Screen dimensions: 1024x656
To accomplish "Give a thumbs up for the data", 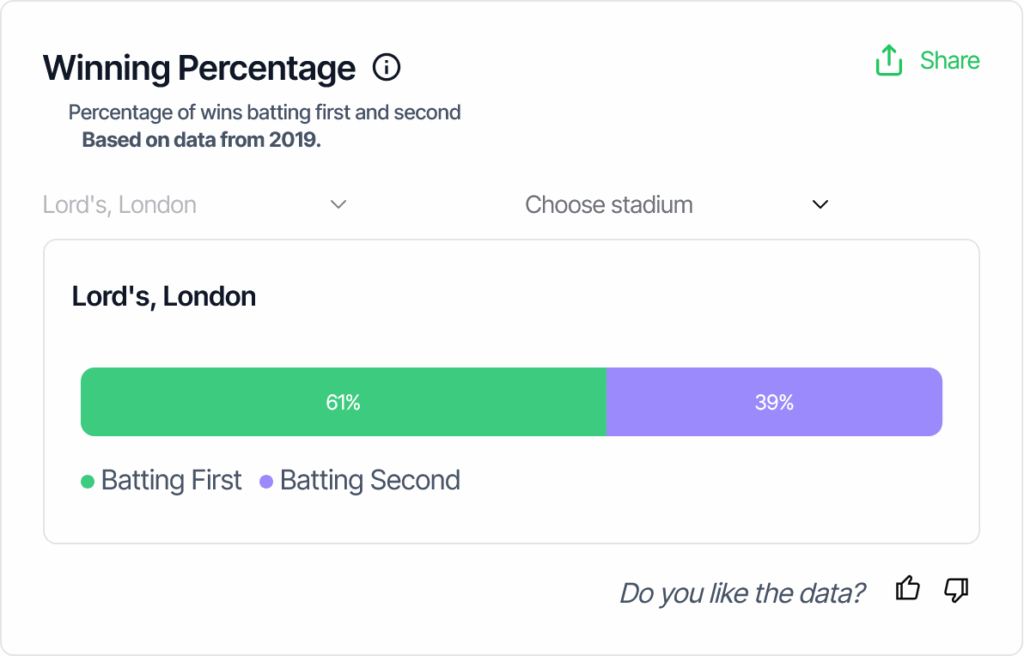I will tap(908, 589).
